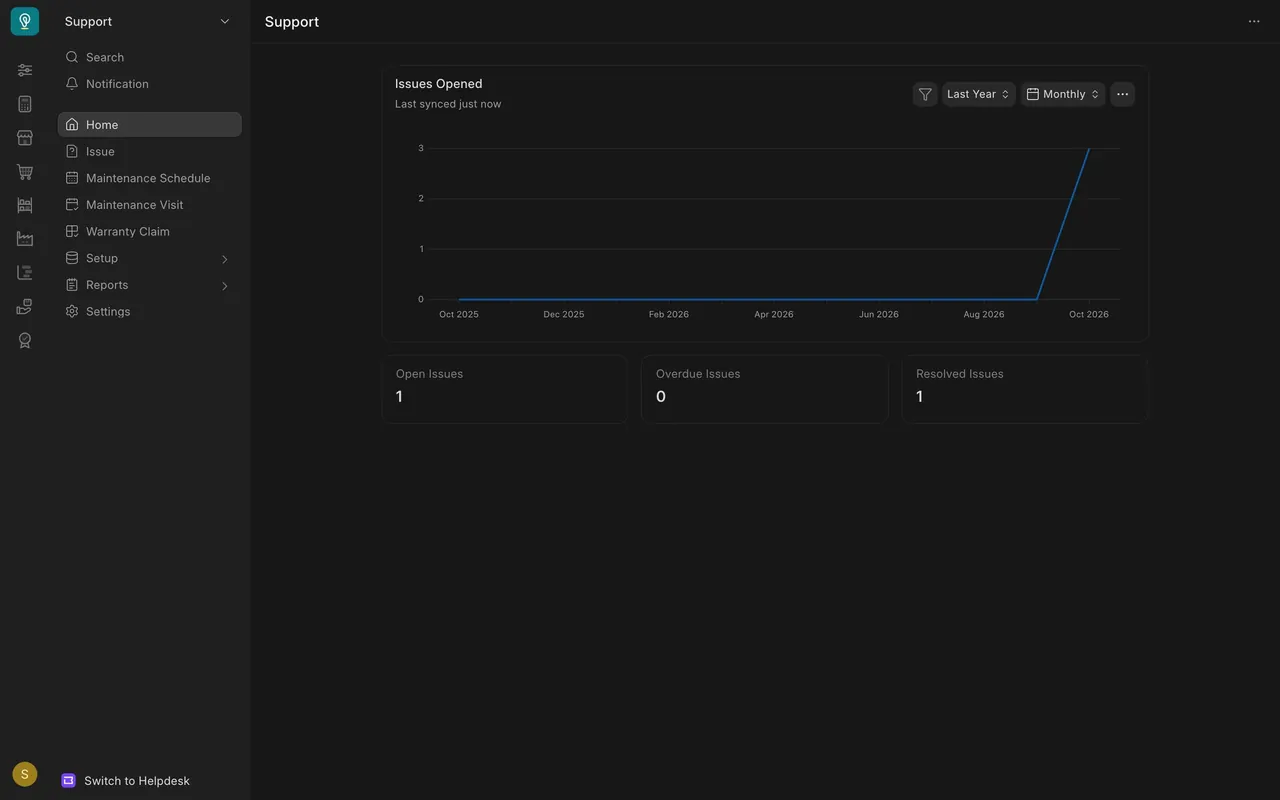
Task: Click the 'Jun 2026' axis label
Action: 879,314
